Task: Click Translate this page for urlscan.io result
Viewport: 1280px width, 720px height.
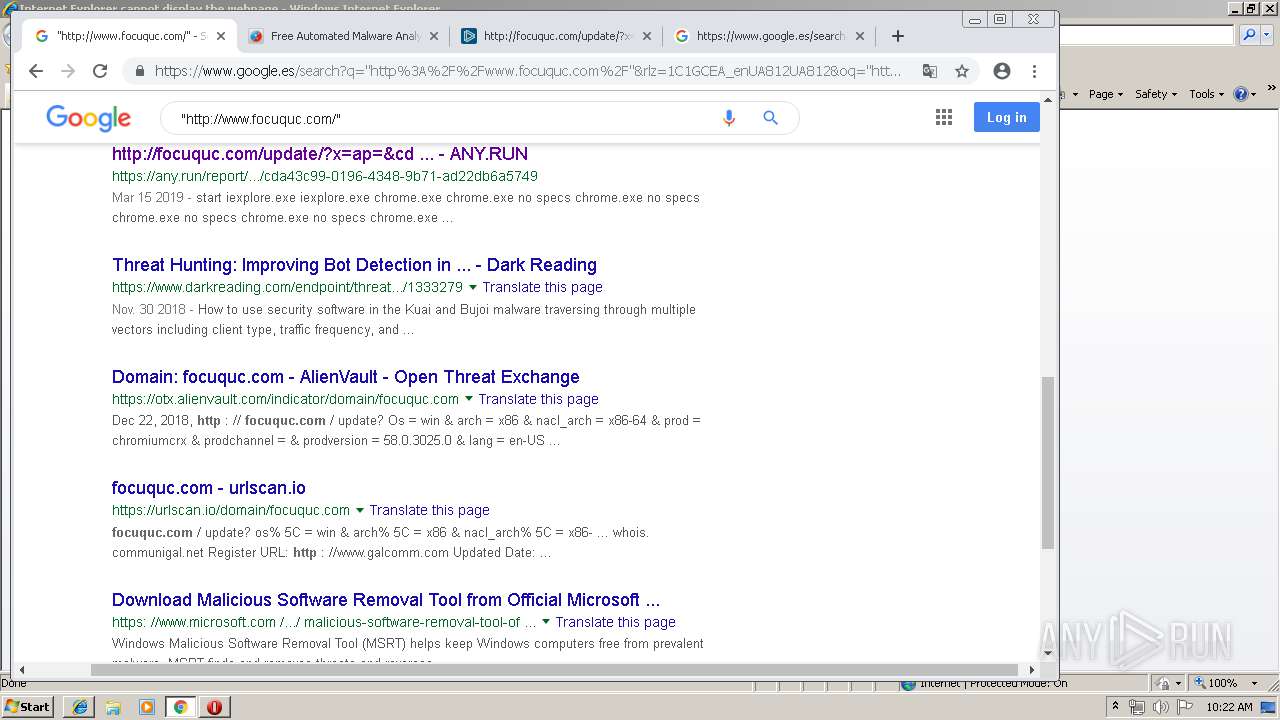Action: point(429,510)
